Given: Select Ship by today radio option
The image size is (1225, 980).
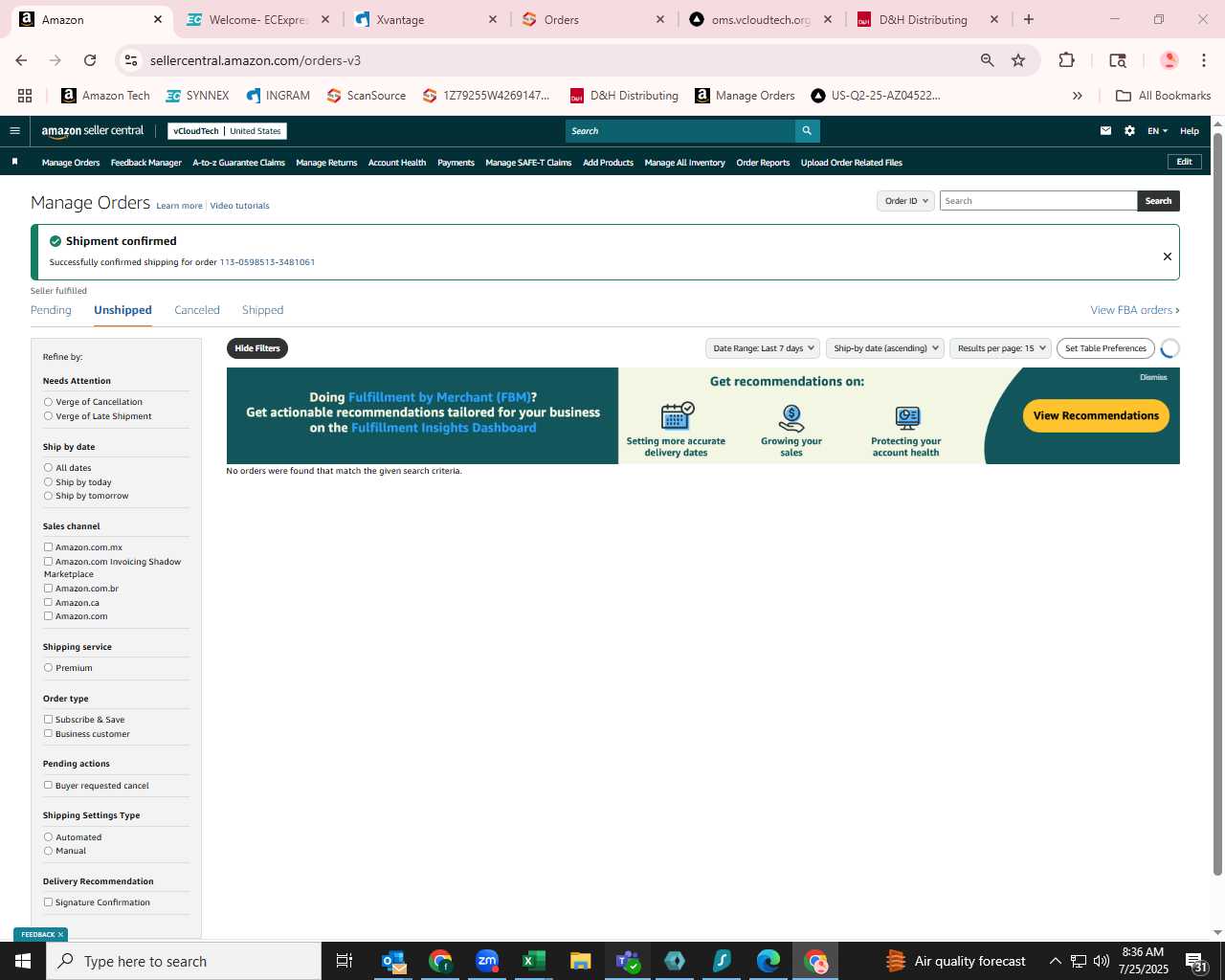Looking at the screenshot, I should (48, 482).
